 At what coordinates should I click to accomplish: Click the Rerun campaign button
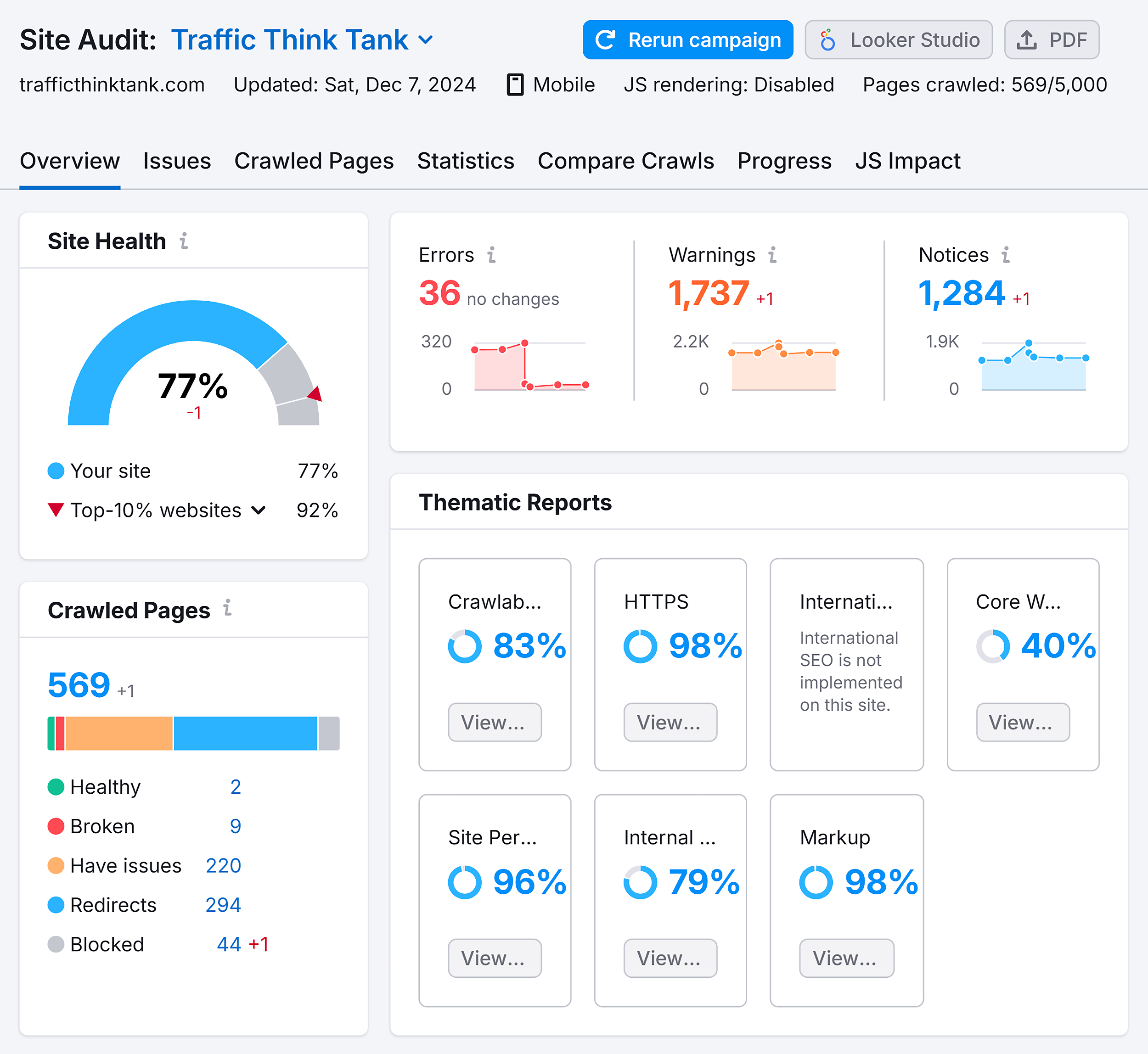tap(687, 40)
